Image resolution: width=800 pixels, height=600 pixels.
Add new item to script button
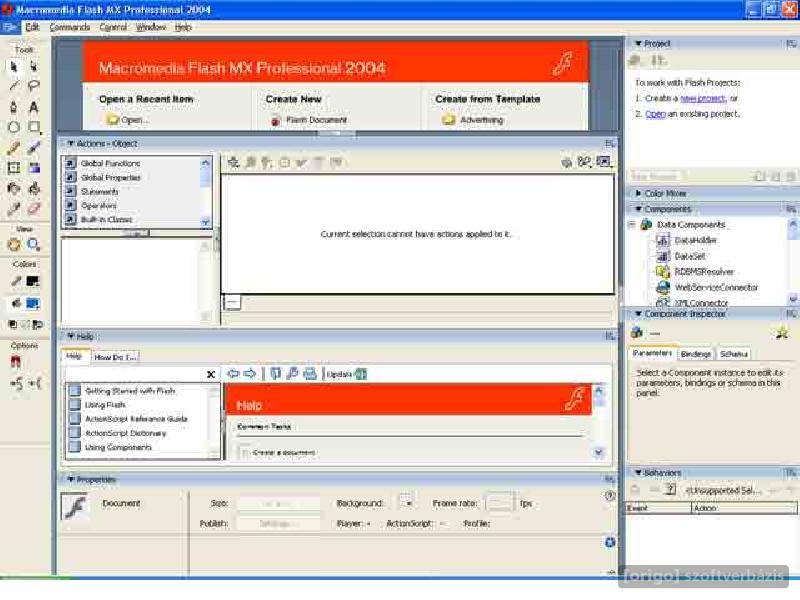pyautogui.click(x=233, y=163)
